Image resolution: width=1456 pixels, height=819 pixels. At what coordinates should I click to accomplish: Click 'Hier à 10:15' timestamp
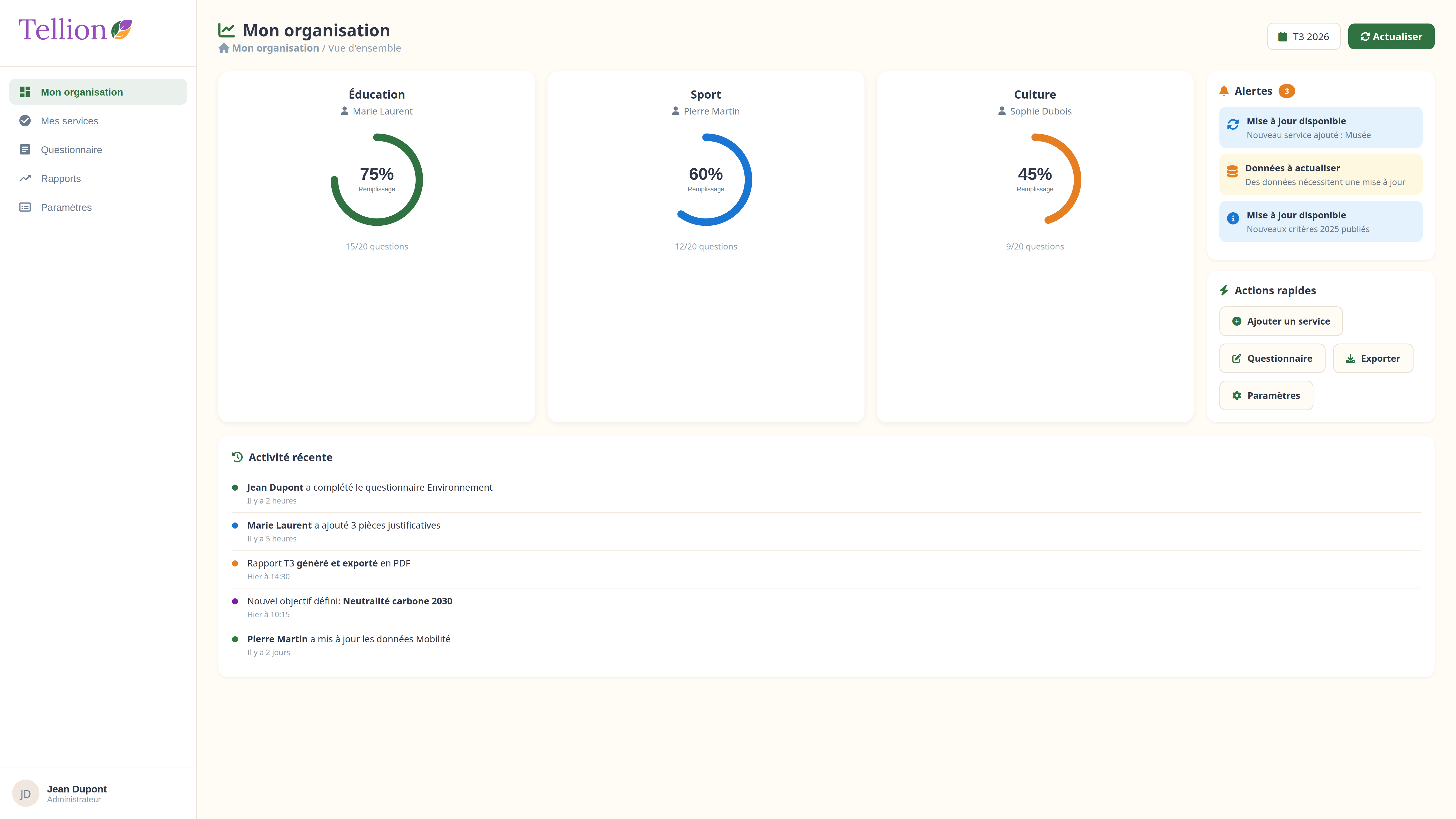click(268, 615)
